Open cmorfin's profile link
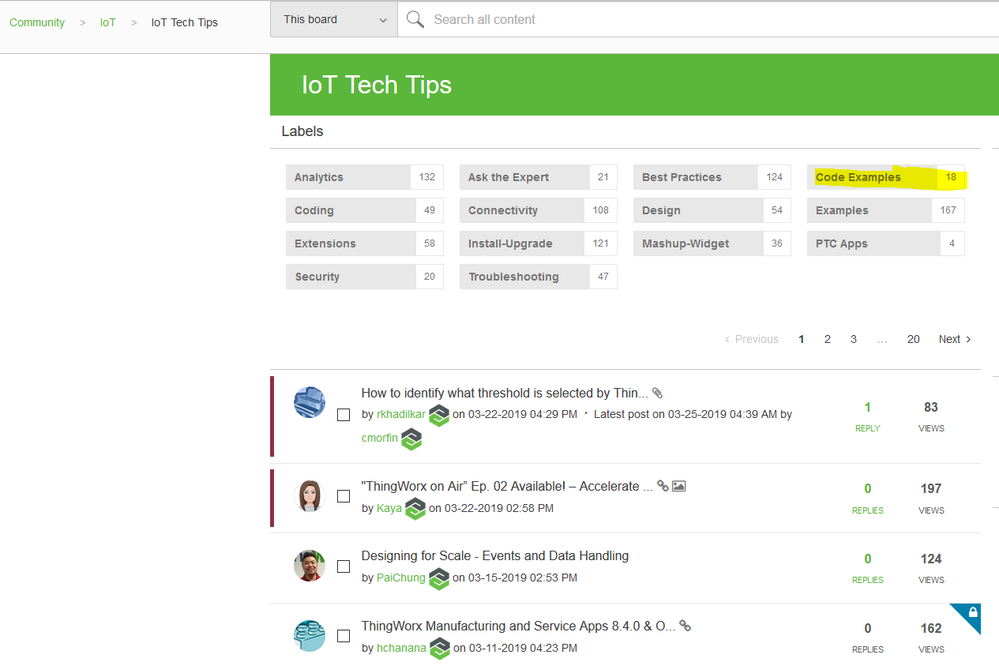999x667 pixels. coord(380,438)
